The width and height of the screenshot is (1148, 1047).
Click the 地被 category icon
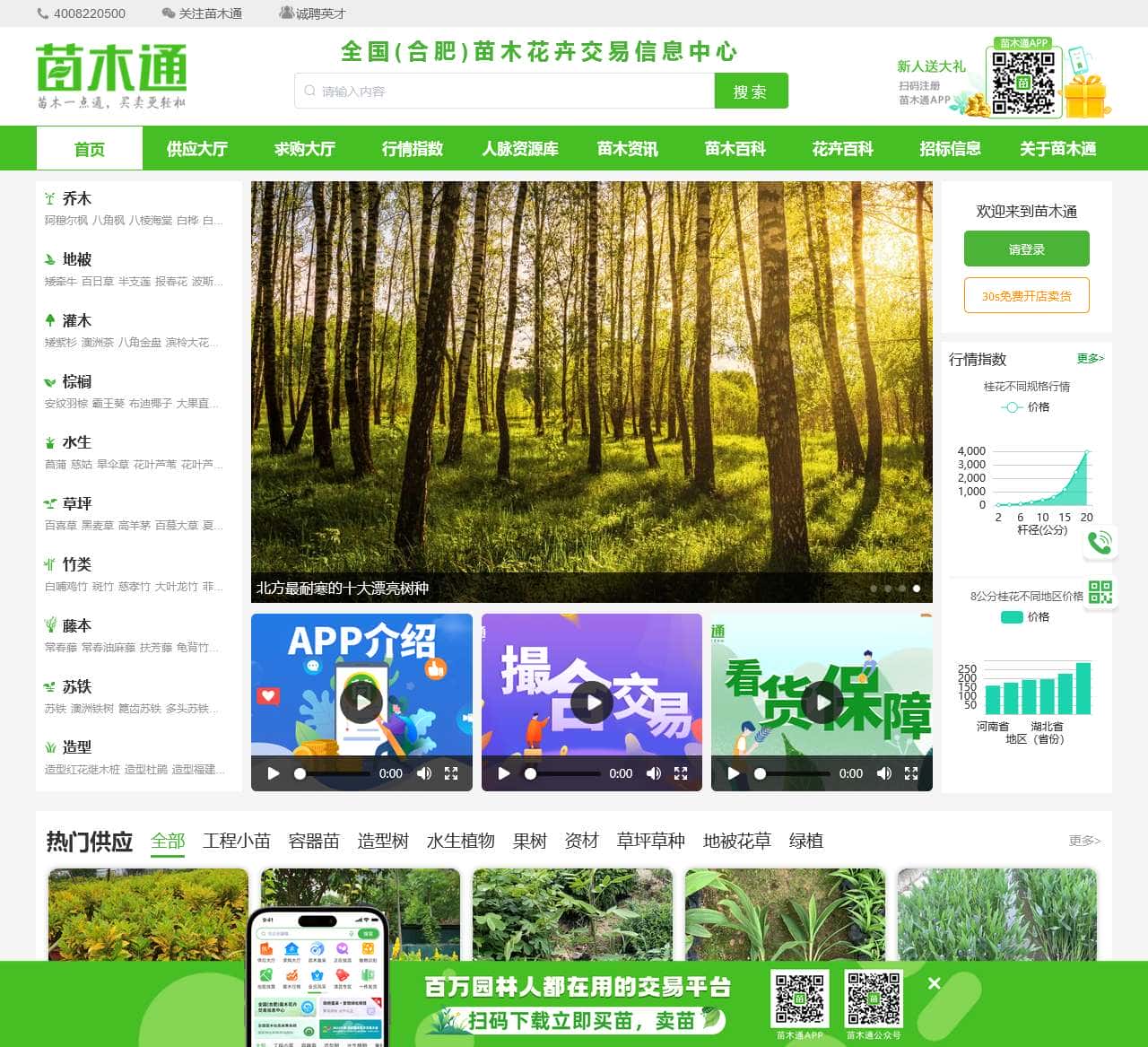(50, 259)
